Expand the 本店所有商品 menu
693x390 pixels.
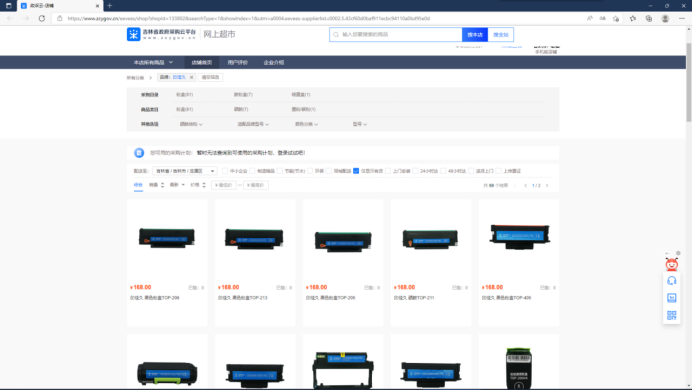point(153,62)
